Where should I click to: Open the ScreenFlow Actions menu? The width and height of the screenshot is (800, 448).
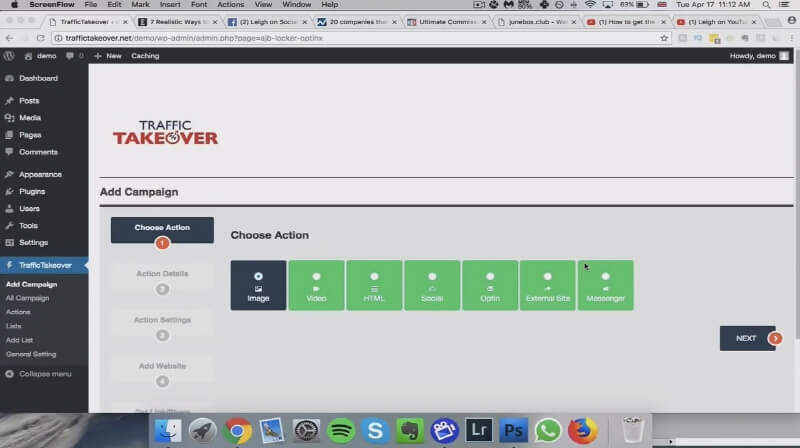click(231, 5)
